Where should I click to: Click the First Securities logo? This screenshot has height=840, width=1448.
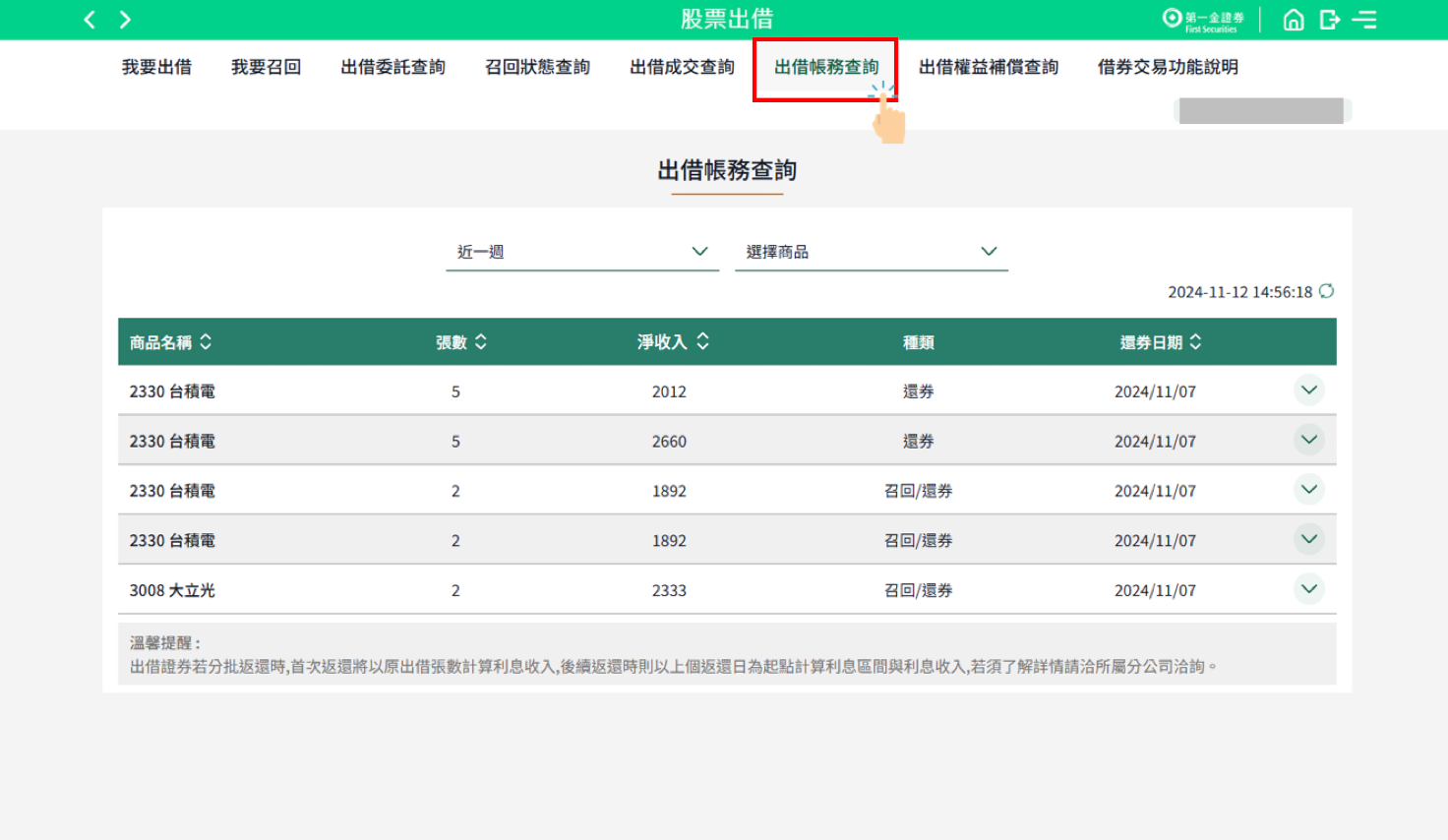coord(1203,20)
